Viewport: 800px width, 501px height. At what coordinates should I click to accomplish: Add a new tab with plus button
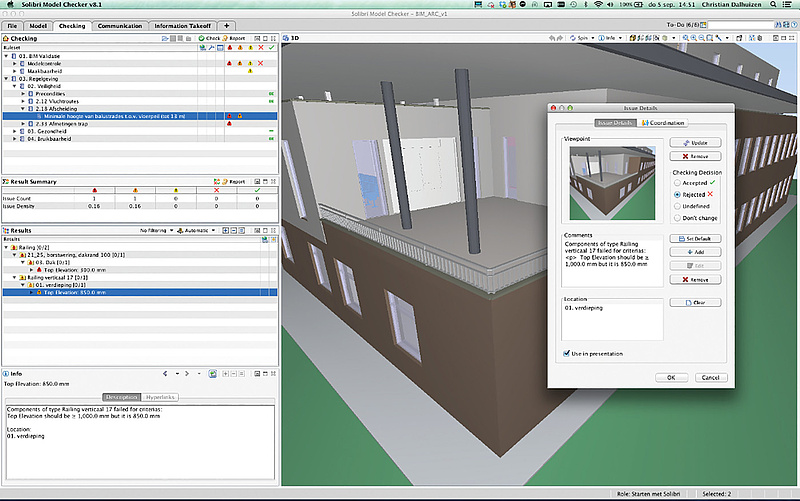pyautogui.click(x=227, y=26)
